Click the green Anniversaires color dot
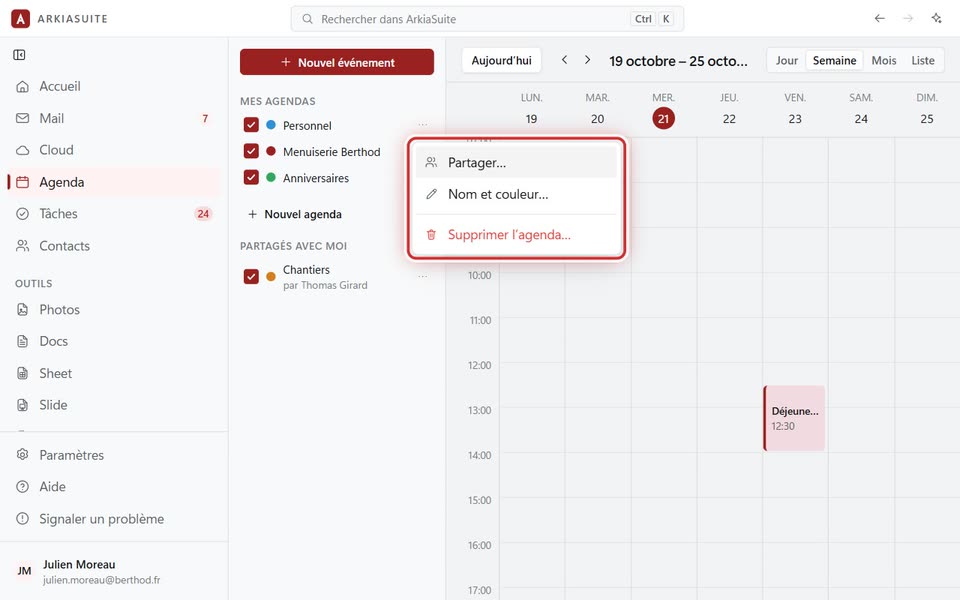The width and height of the screenshot is (960, 600). [271, 178]
